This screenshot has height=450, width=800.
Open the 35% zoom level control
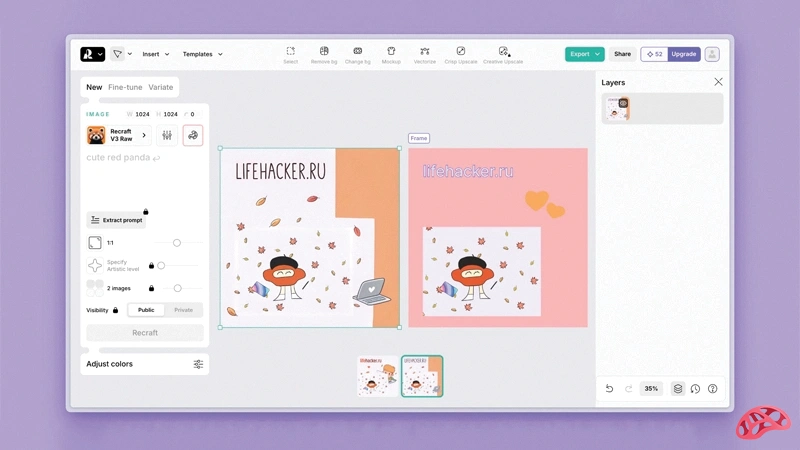point(651,389)
